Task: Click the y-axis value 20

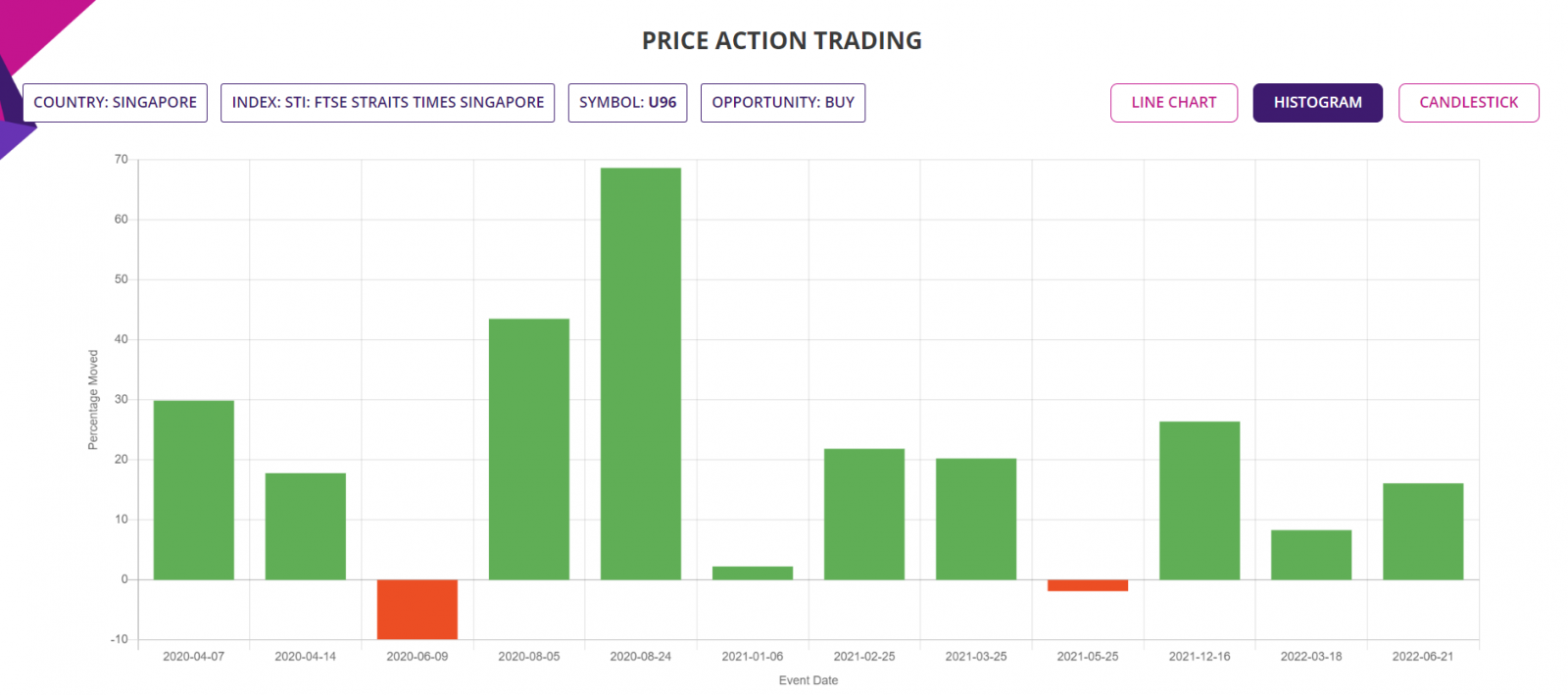Action: pos(122,460)
